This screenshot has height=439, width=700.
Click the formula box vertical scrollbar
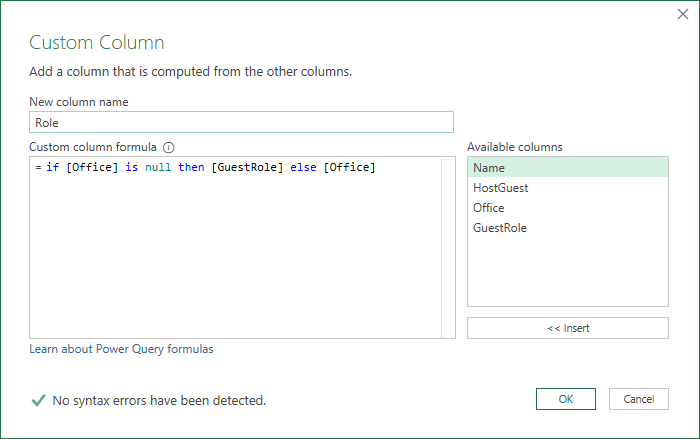[x=448, y=248]
